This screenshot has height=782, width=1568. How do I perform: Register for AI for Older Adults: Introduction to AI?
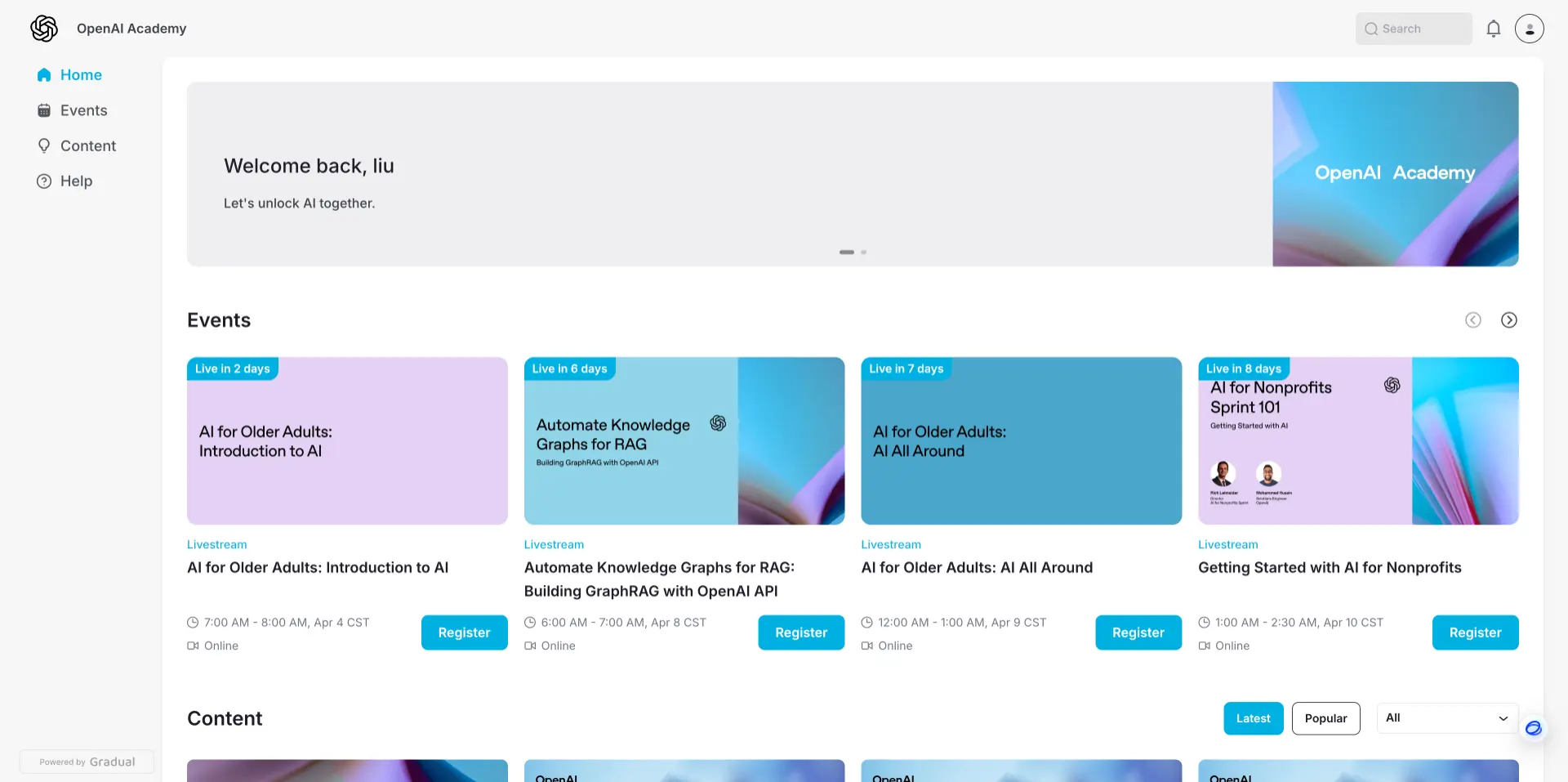click(465, 632)
